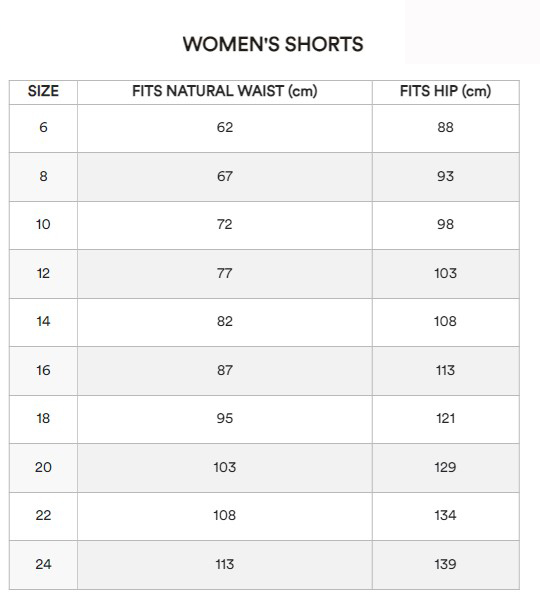Click hip value 121
The image size is (540, 601).
(445, 418)
